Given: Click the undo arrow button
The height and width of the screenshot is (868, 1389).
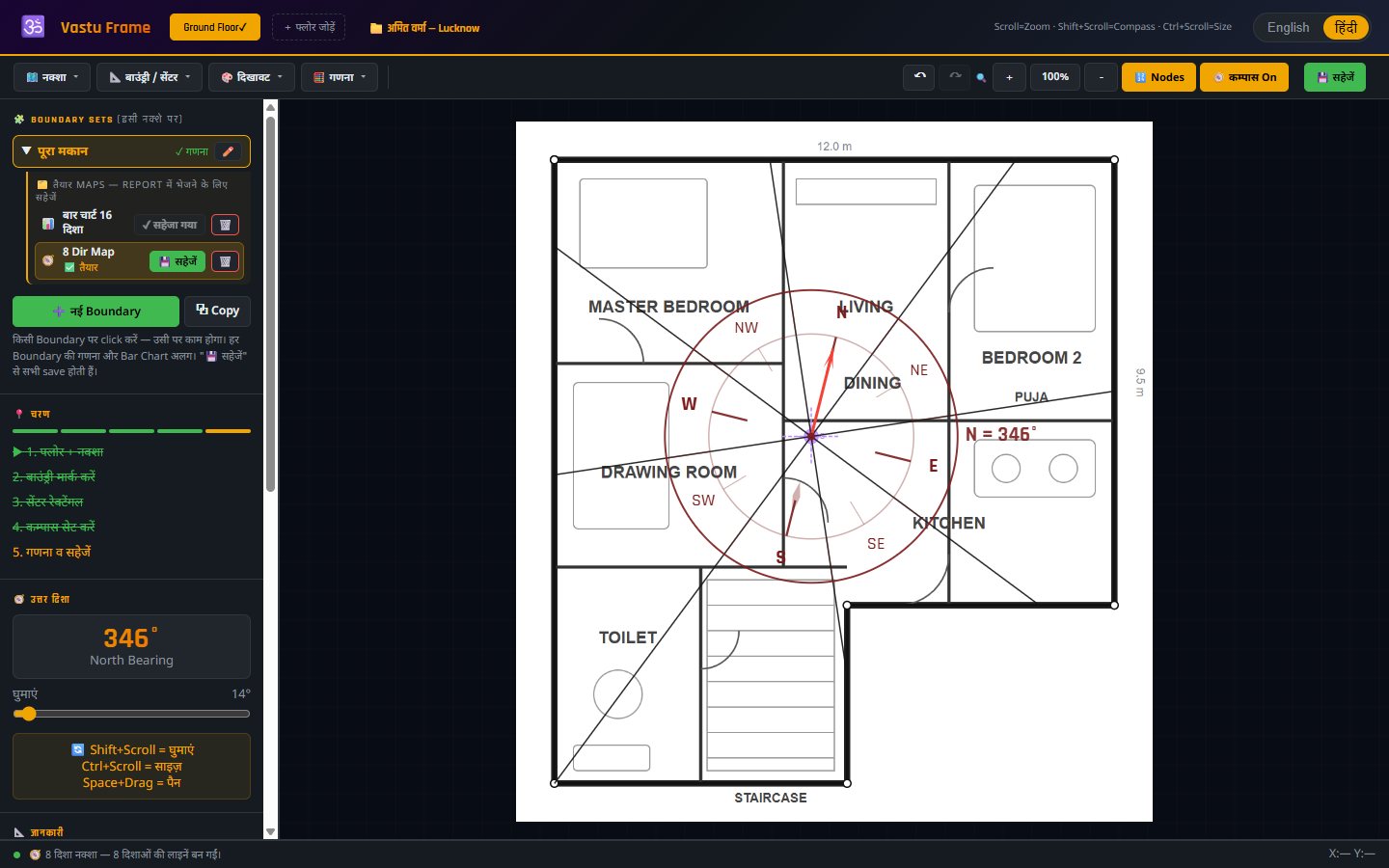Looking at the screenshot, I should 919,77.
